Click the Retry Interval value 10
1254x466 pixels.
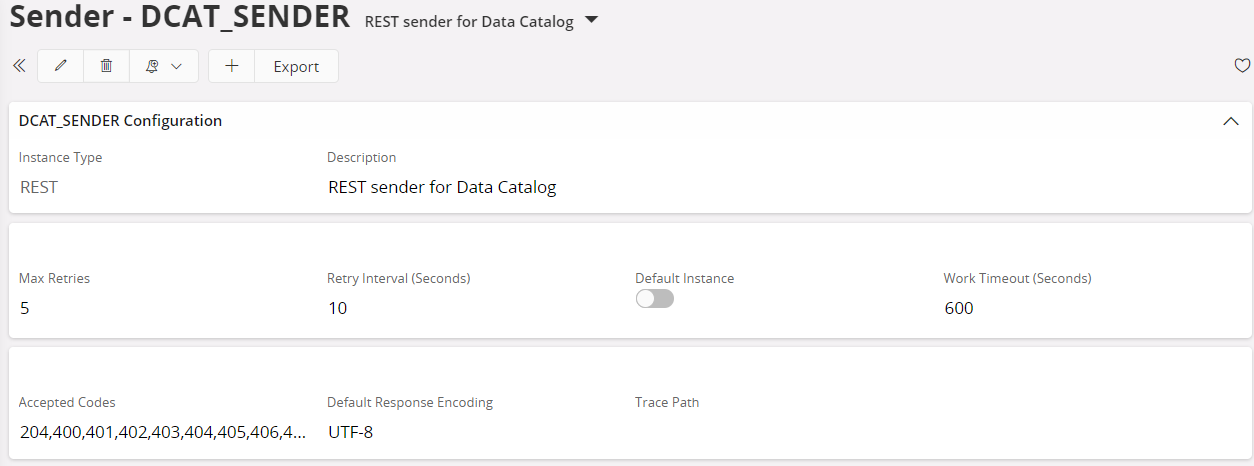[x=338, y=308]
